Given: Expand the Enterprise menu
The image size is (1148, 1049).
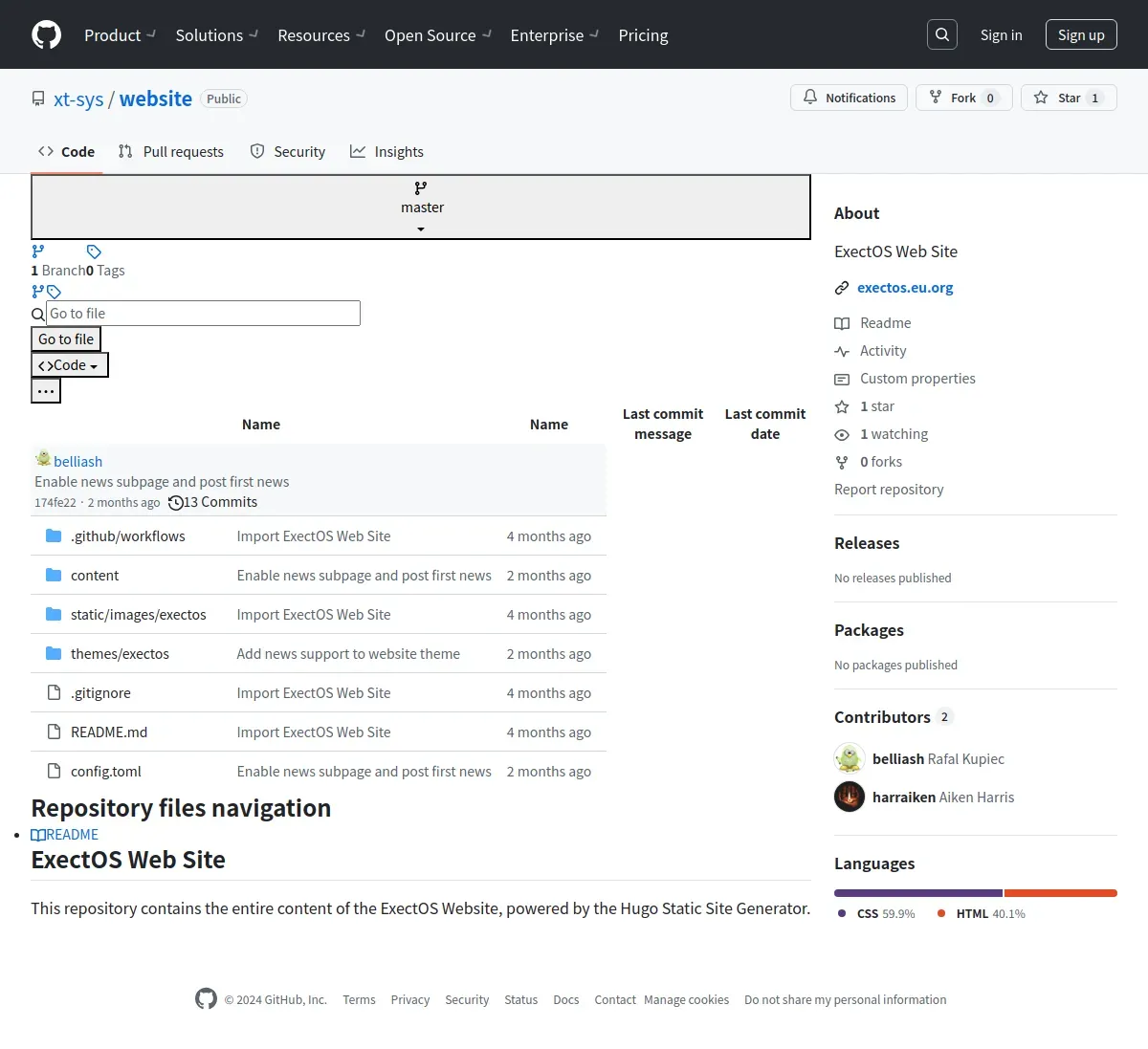Looking at the screenshot, I should tap(555, 34).
